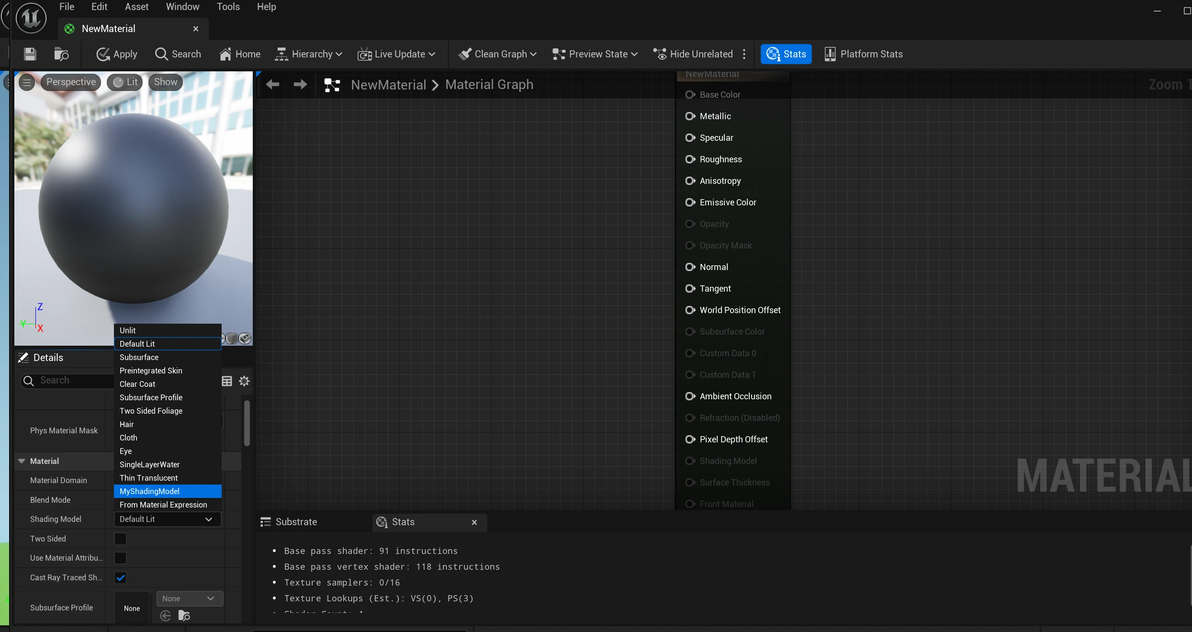Toggle the Stats button
The width and height of the screenshot is (1192, 632).
[786, 54]
